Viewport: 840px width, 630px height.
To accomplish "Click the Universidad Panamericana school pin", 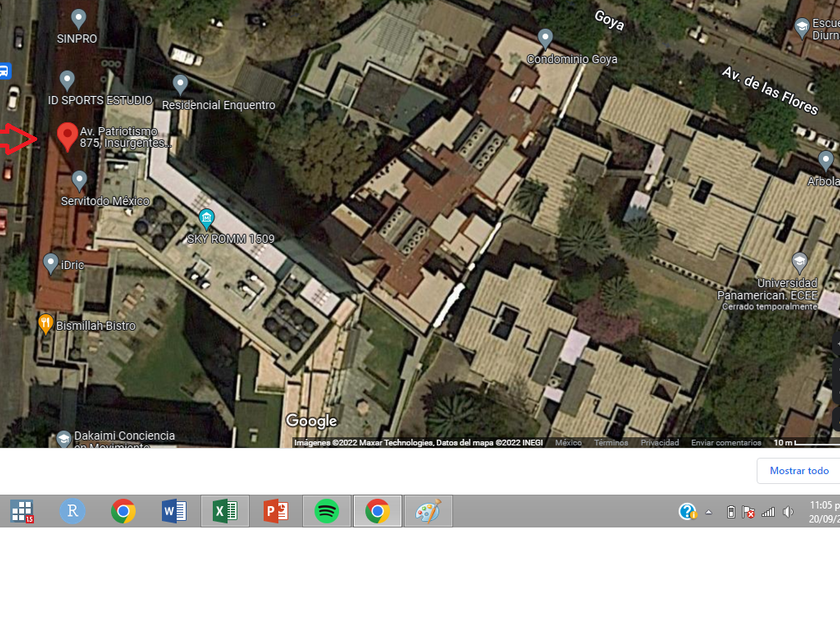I will tap(799, 262).
